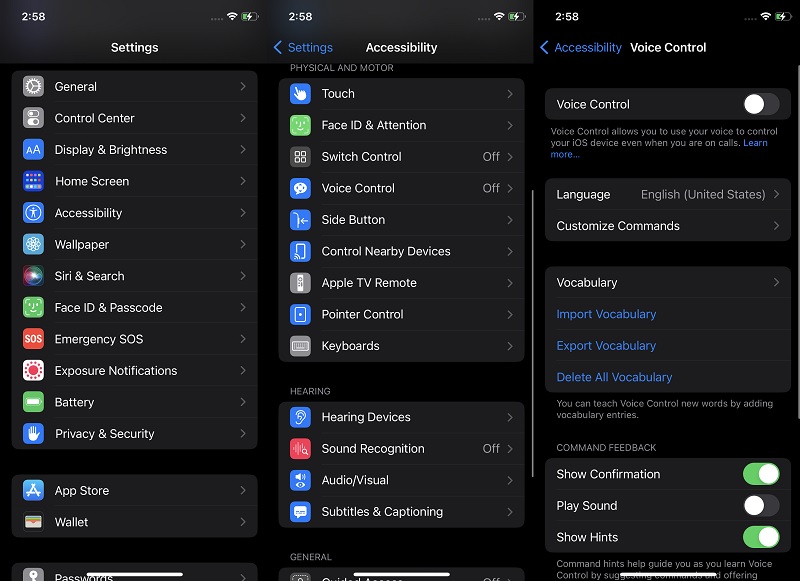This screenshot has height=581, width=800.
Task: Go back to Settings from Accessibility
Action: coord(303,47)
